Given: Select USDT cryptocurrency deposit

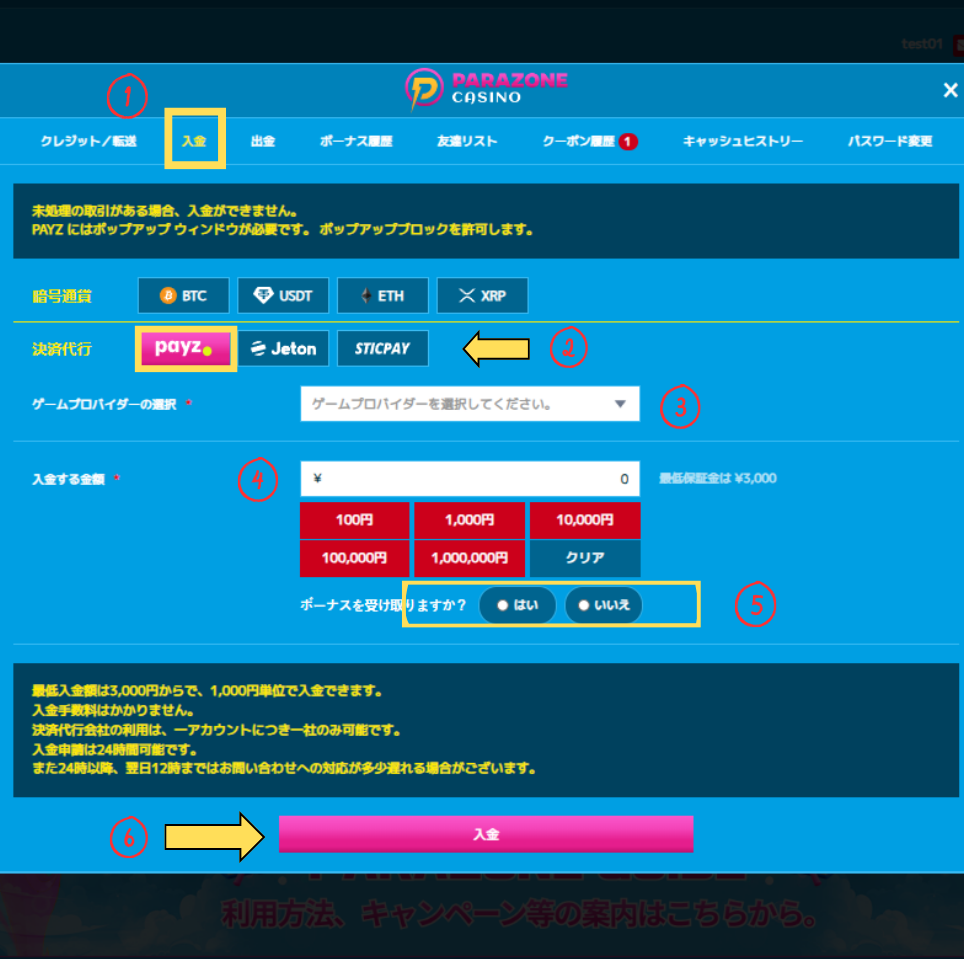Looking at the screenshot, I should coord(283,296).
